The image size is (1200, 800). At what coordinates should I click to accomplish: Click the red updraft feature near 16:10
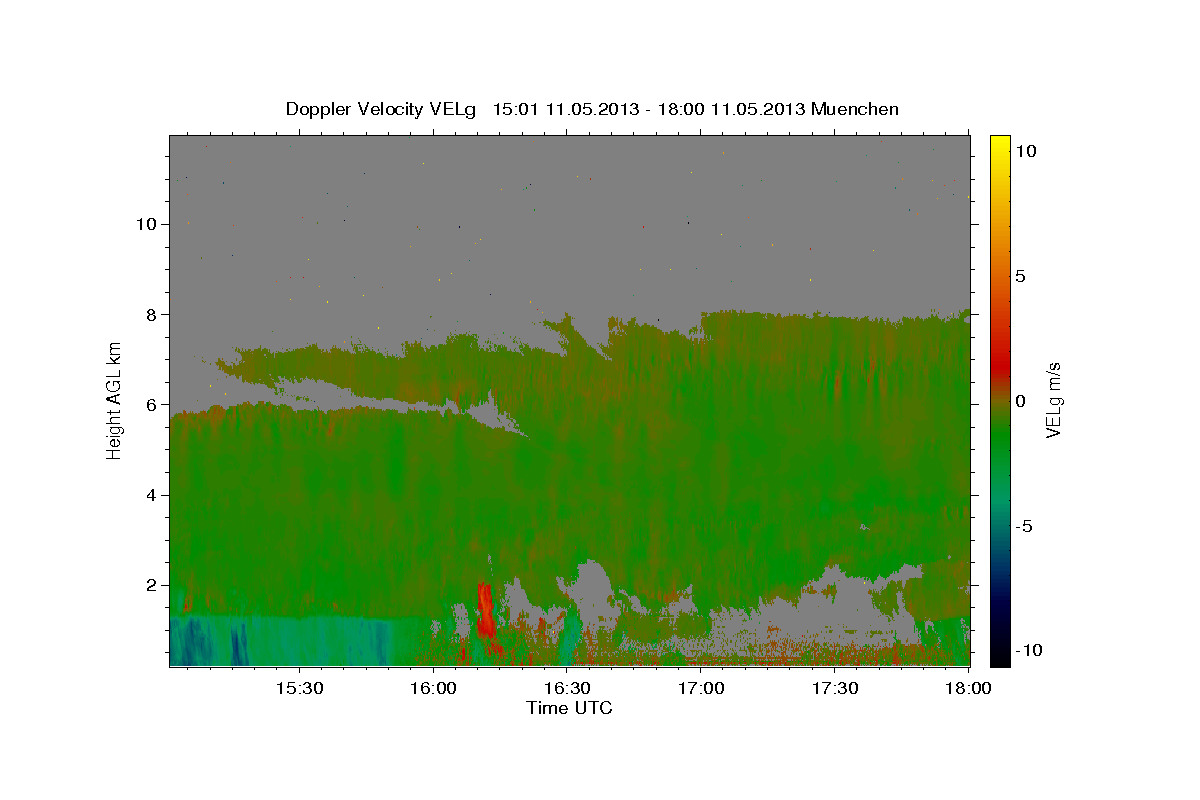486,612
